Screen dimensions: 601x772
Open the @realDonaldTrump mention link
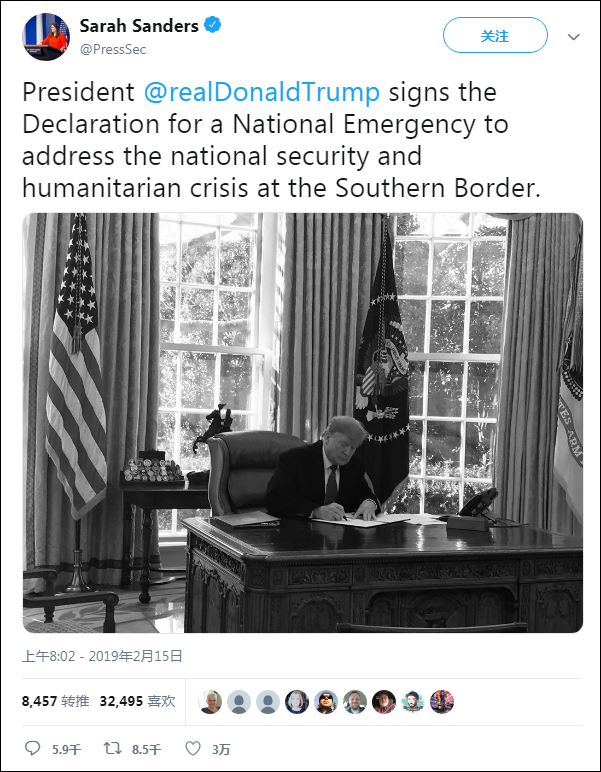(262, 93)
